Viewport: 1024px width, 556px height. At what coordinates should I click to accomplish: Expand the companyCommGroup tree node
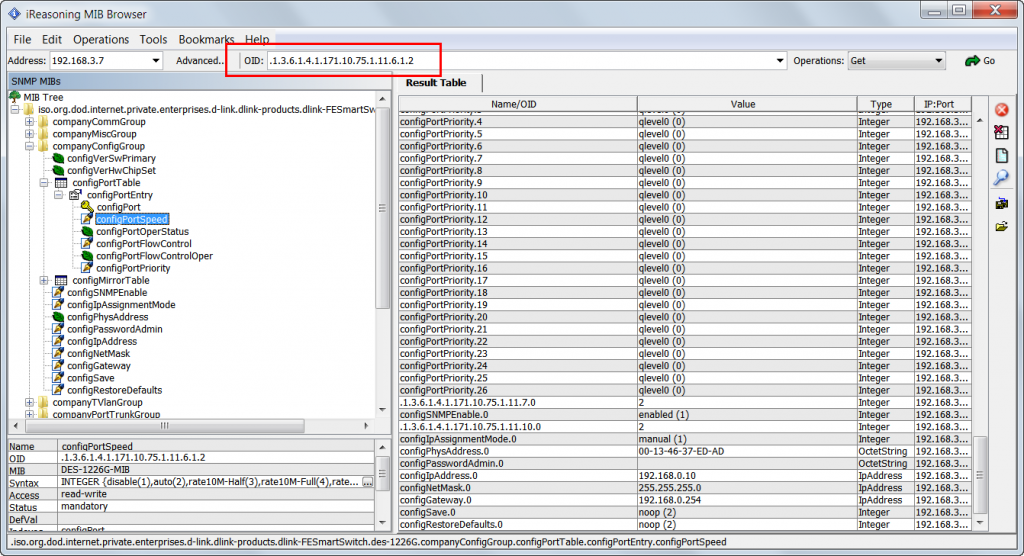point(29,122)
